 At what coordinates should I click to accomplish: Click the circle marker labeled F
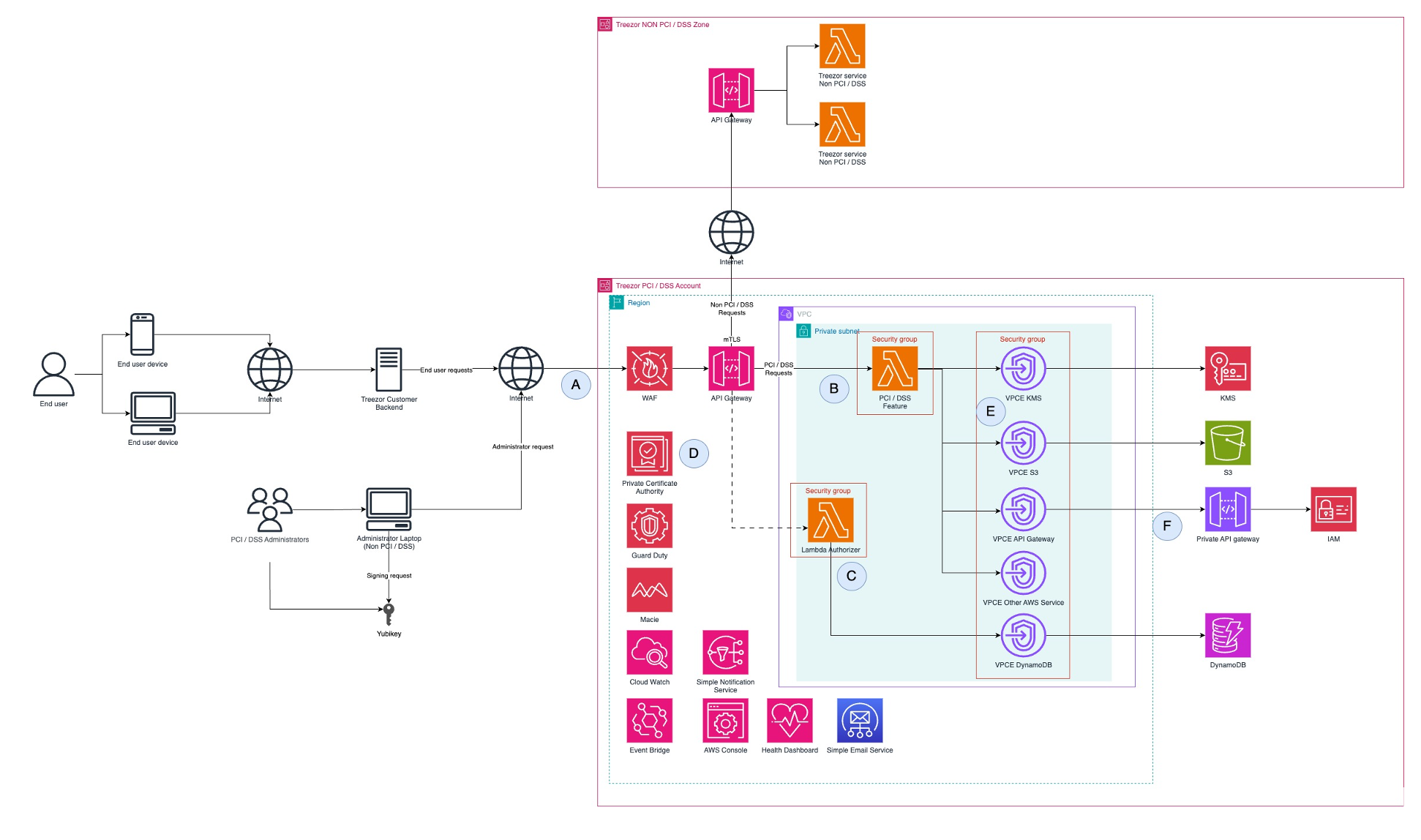(1166, 526)
